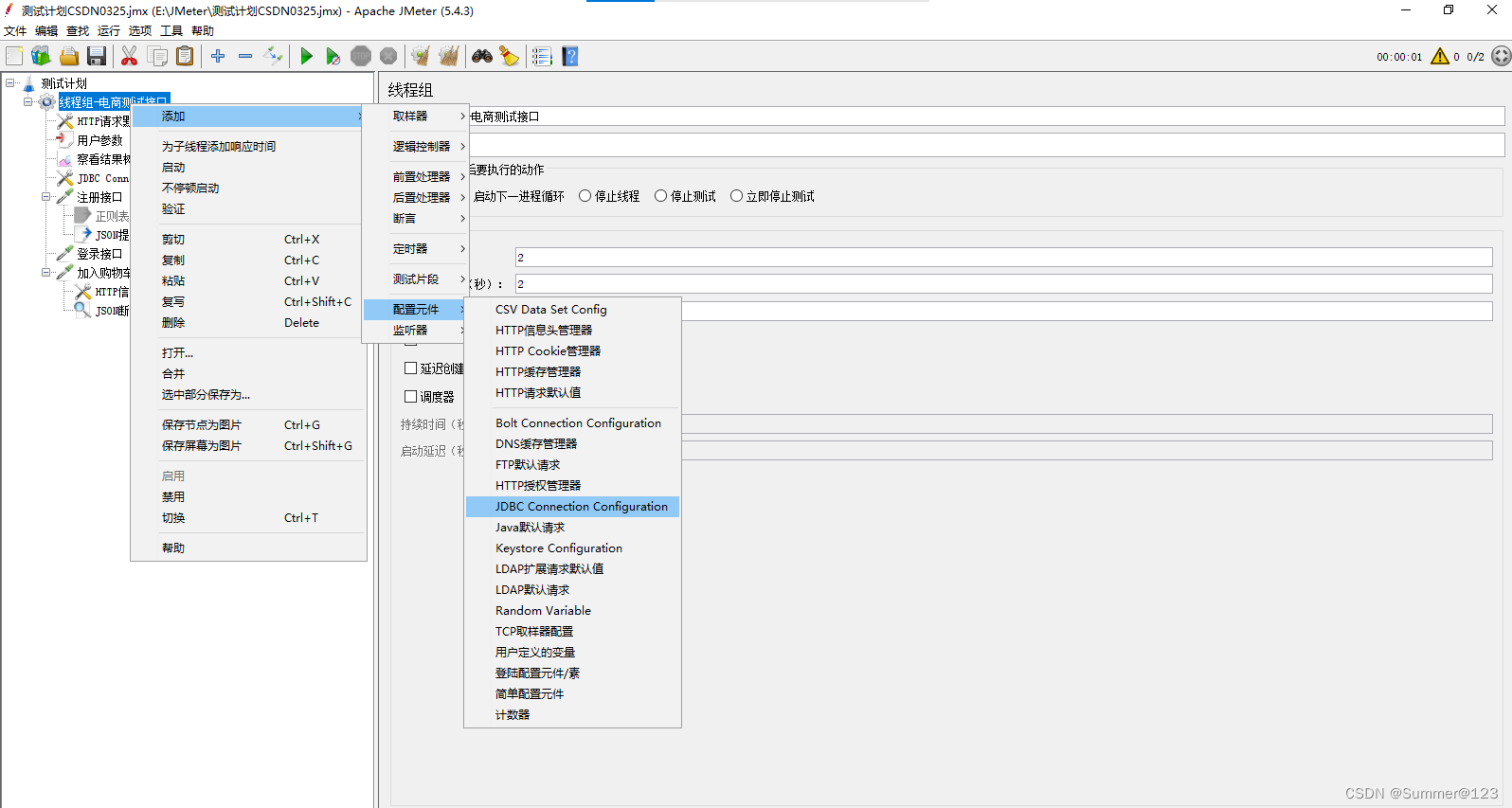Open the 取样器 submenu
Screen dimensions: 1512x808
(x=416, y=116)
